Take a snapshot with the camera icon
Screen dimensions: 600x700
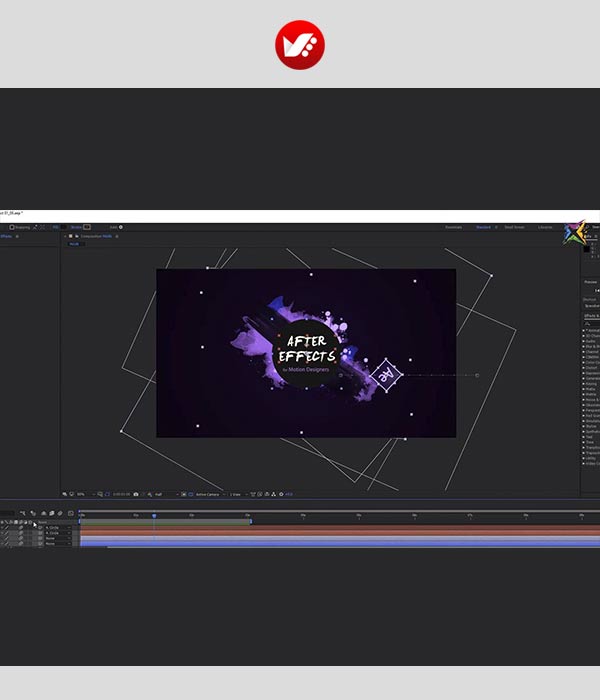point(136,494)
